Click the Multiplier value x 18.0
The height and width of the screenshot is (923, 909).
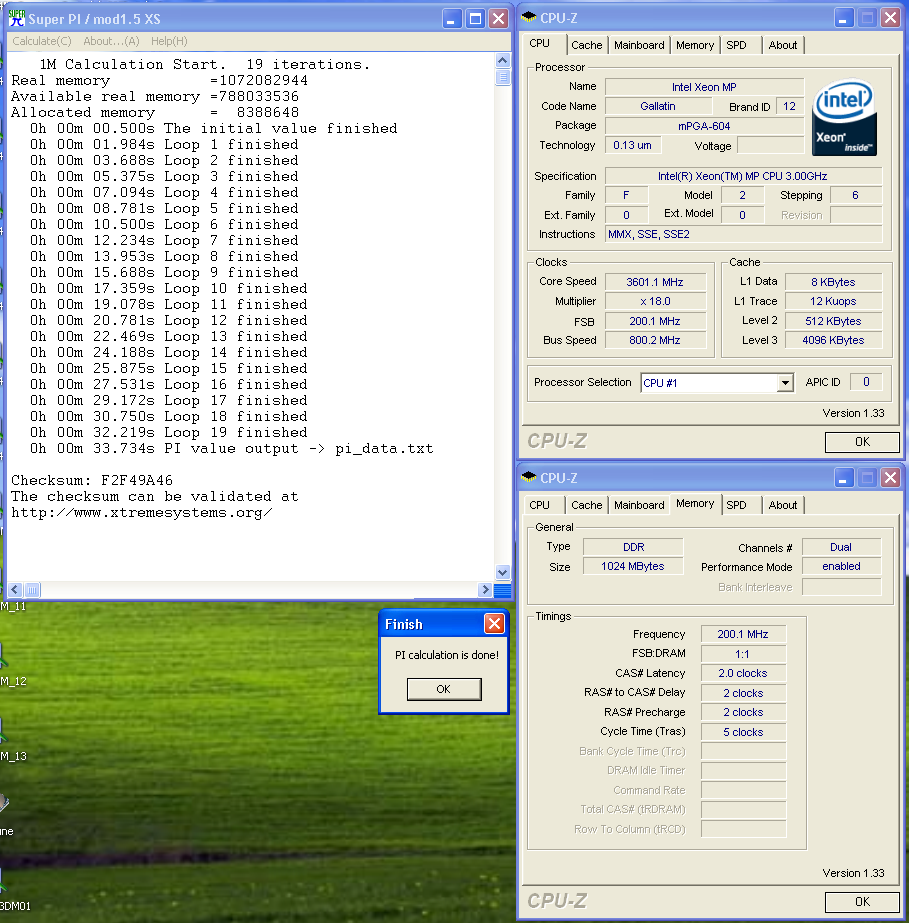tap(655, 301)
